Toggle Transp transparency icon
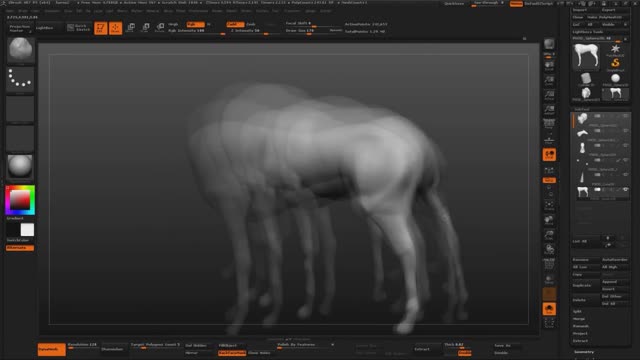 coord(549,280)
